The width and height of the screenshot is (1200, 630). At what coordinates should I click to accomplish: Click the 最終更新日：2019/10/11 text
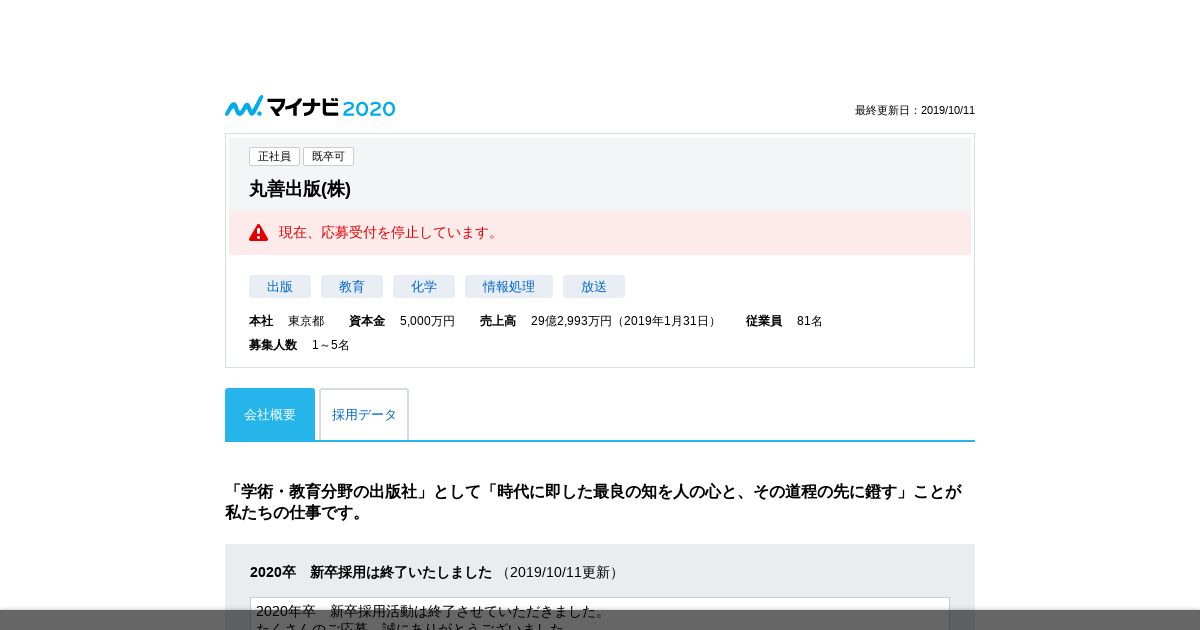(915, 110)
